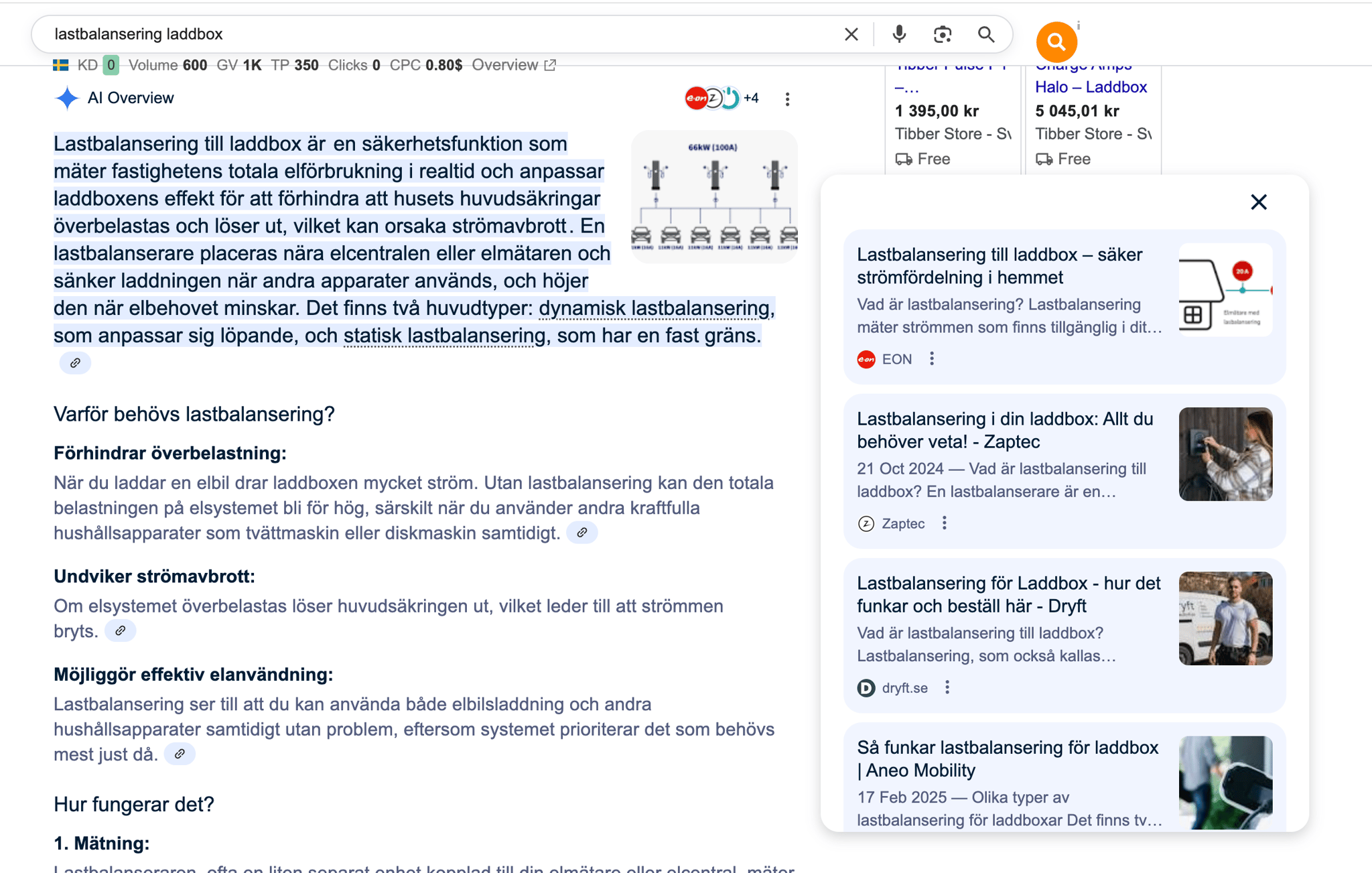Start voice search with microphone icon

(899, 34)
